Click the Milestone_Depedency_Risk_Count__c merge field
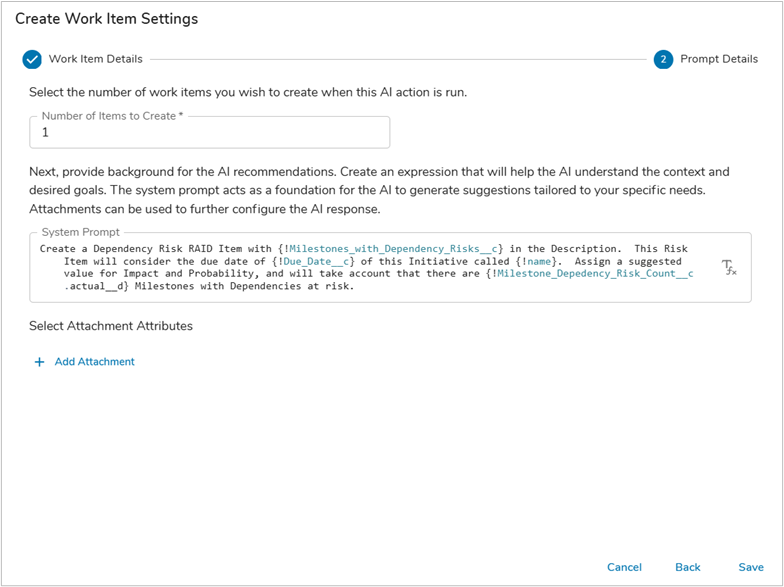Viewport: 784px width, 587px height. click(x=594, y=273)
